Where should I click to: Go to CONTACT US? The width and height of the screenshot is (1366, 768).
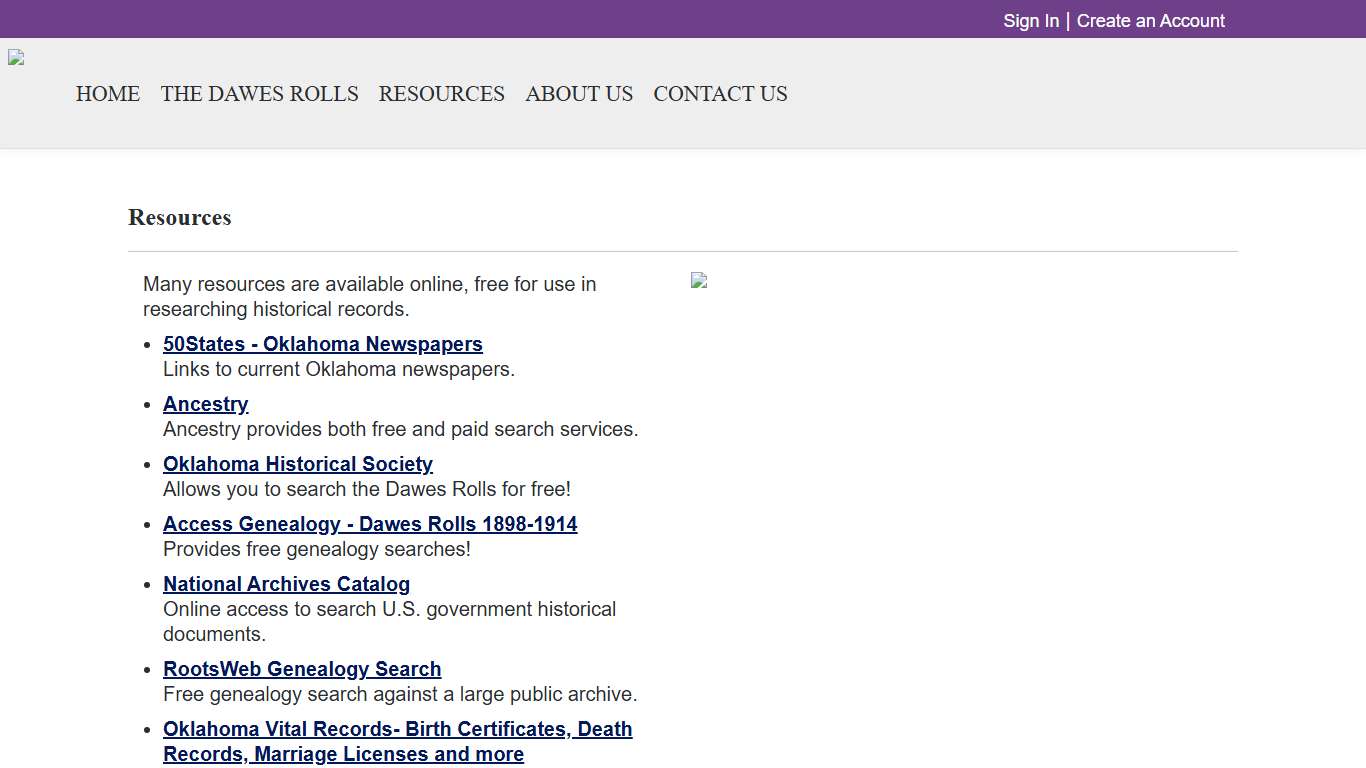[720, 94]
